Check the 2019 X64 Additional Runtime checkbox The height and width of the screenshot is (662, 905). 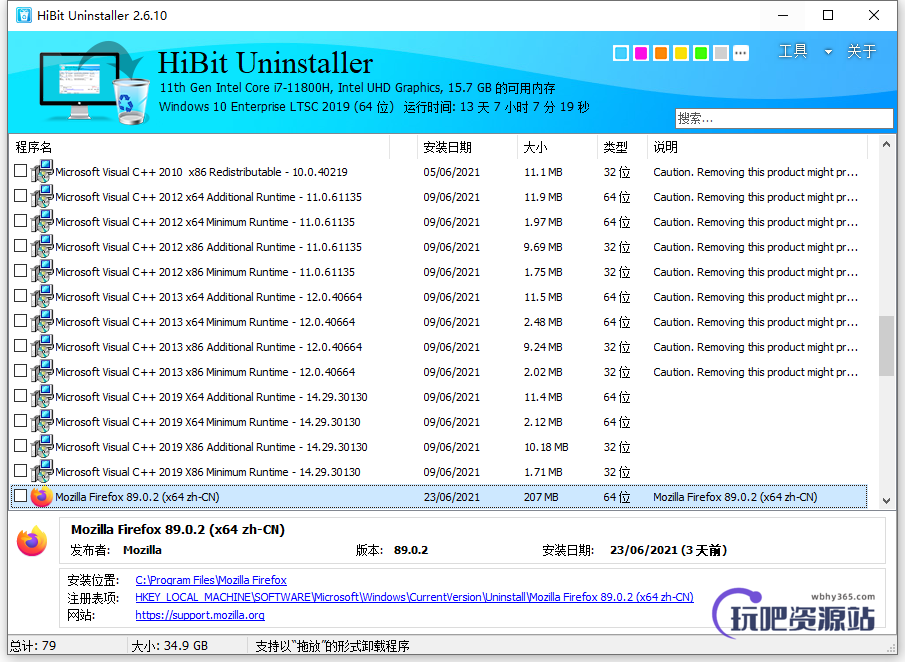click(x=20, y=396)
